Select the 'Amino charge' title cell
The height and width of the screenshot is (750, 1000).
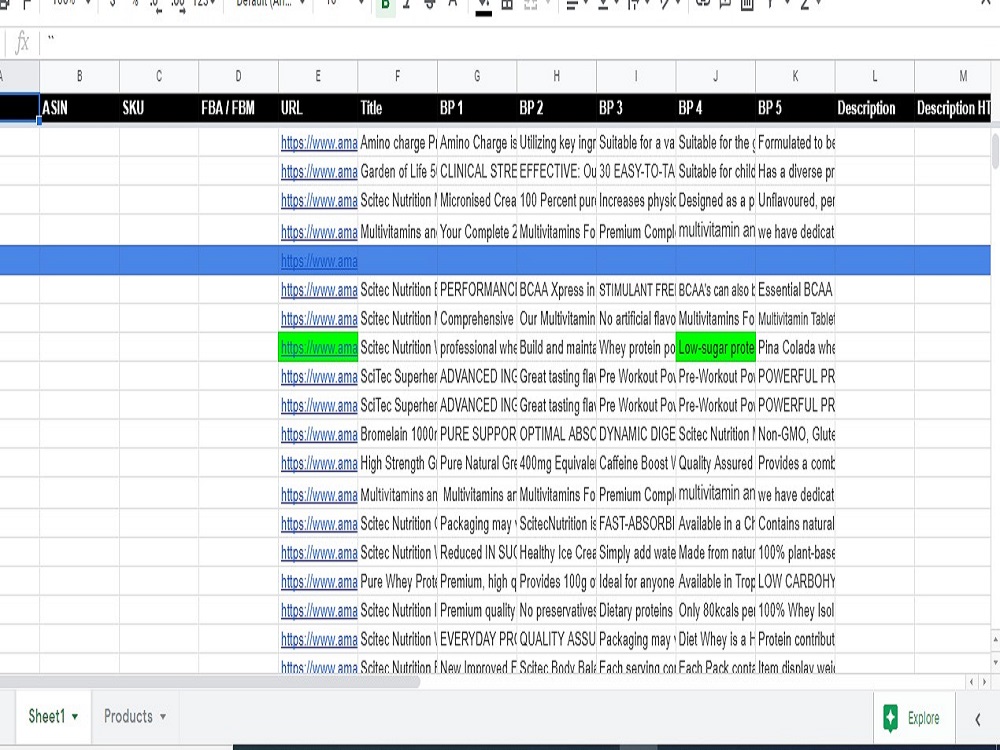397,143
